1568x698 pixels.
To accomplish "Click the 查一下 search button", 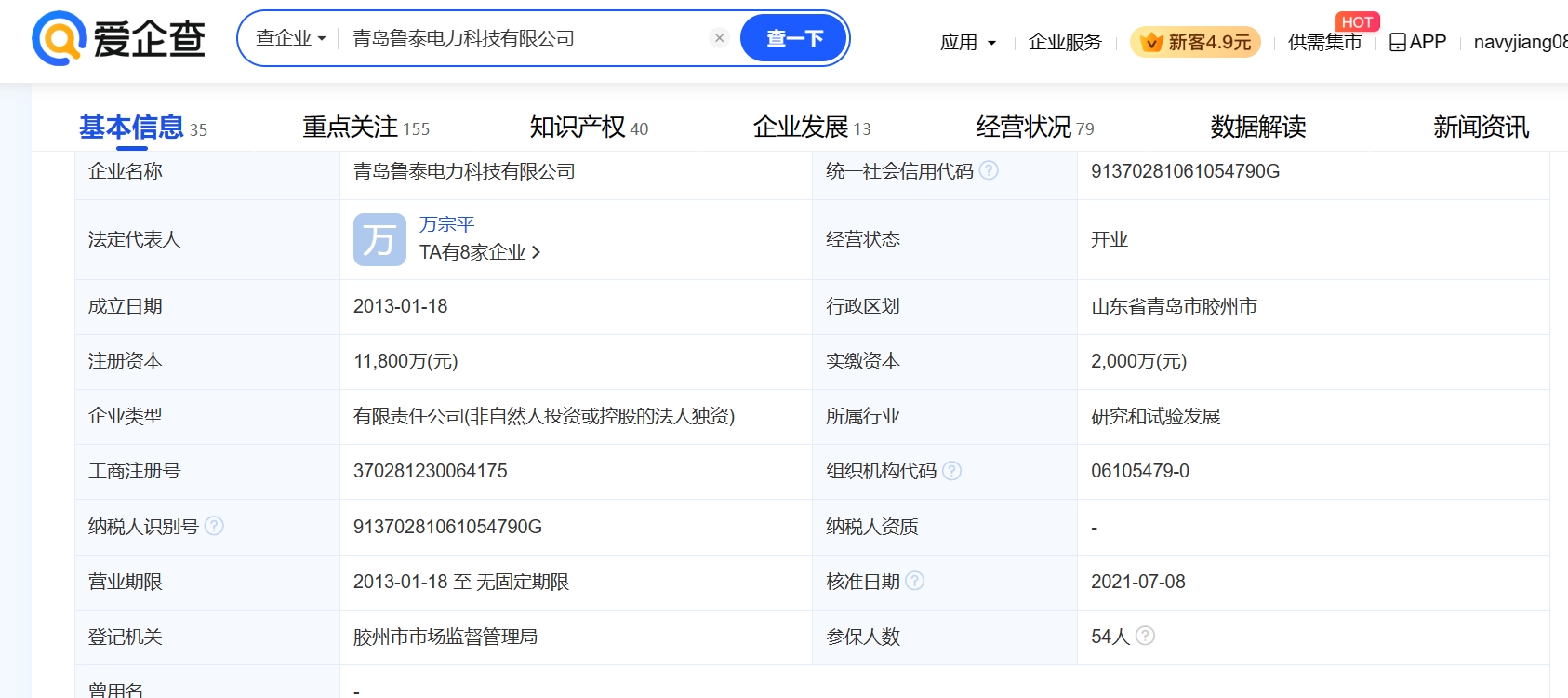I will tap(794, 38).
